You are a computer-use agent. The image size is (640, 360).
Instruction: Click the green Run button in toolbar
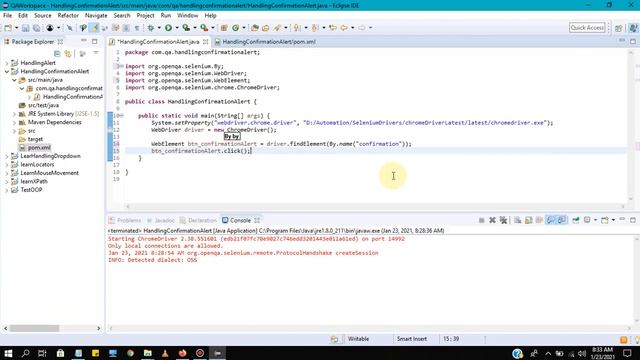pyautogui.click(x=168, y=28)
